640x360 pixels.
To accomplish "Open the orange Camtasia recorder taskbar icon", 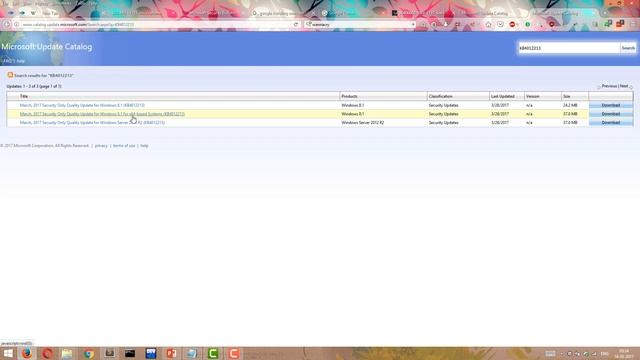I will (233, 353).
